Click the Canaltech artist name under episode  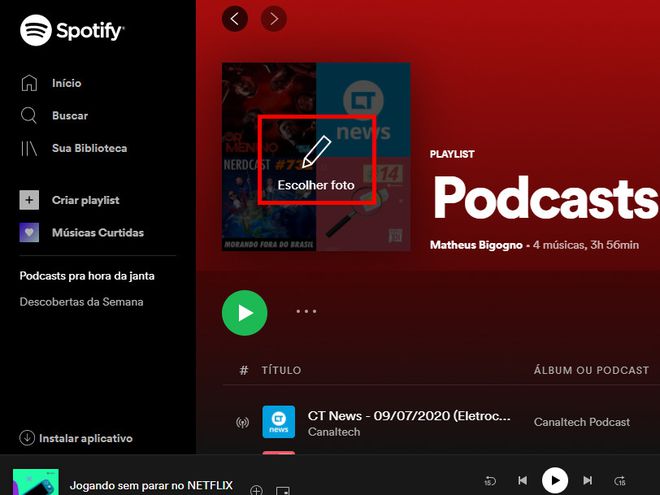[x=334, y=432]
